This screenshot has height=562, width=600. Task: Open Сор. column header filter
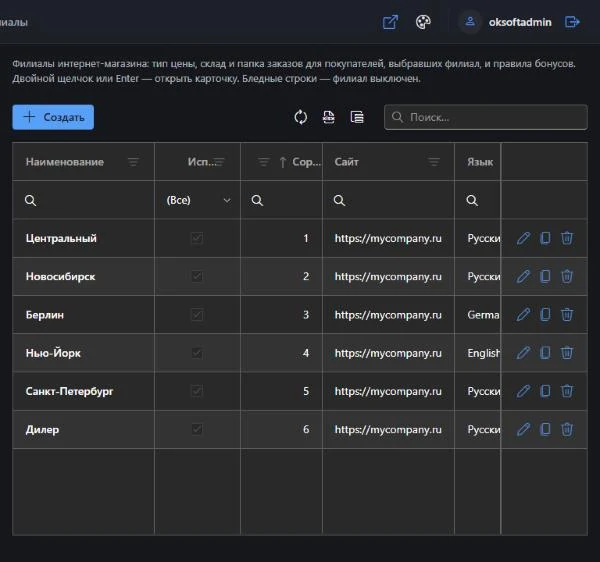coord(264,162)
